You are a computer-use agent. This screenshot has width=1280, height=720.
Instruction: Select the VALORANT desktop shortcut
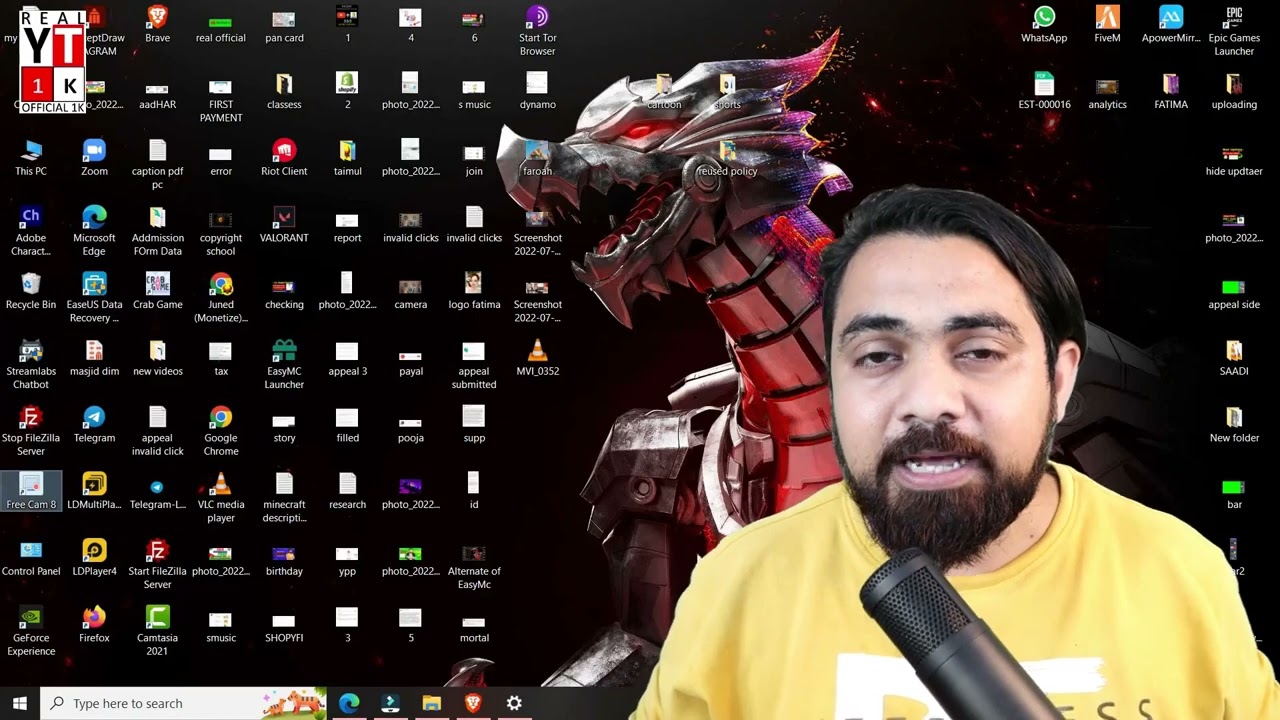click(284, 225)
